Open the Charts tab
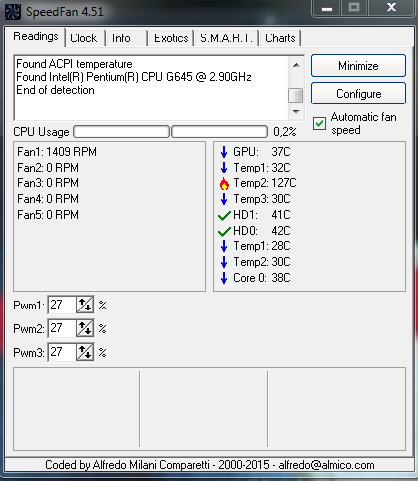The image size is (418, 481). click(280, 38)
